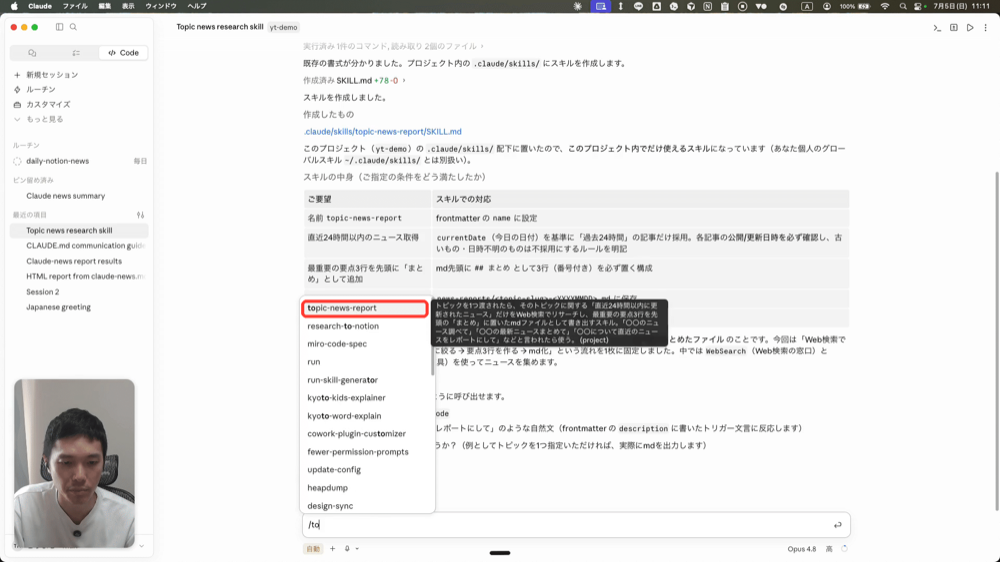
Task: Expand the 作成済み SKILL.md diff chevron
Action: pyautogui.click(x=404, y=80)
